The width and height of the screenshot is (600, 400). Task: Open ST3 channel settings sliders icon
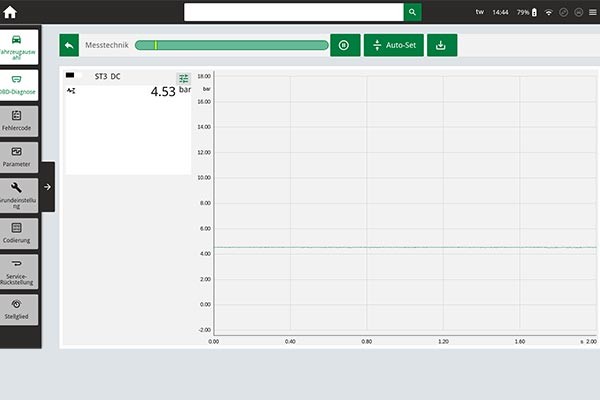pyautogui.click(x=184, y=78)
